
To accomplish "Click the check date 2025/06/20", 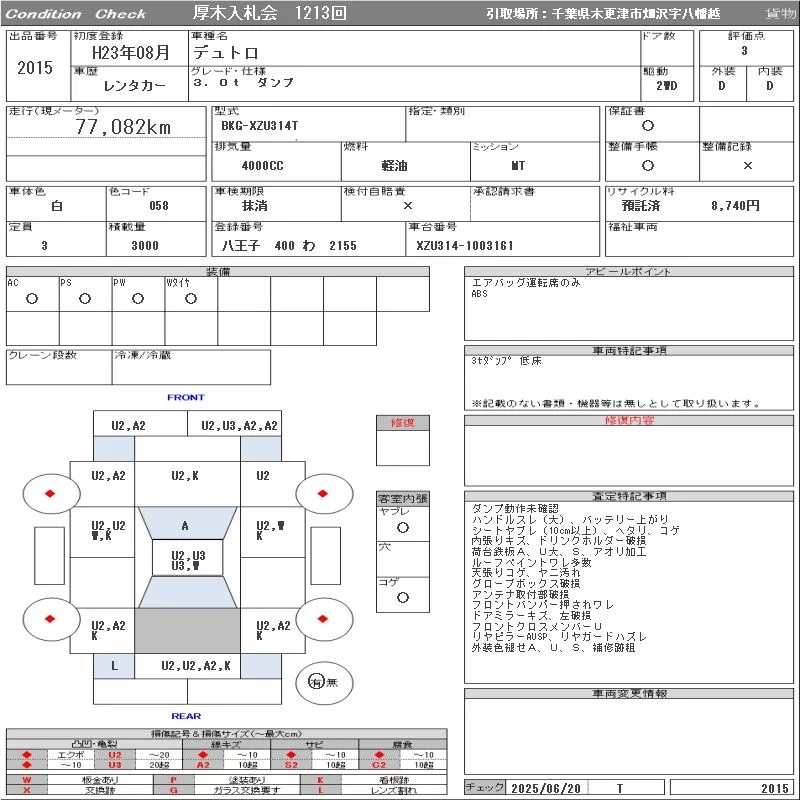I will click(546, 788).
